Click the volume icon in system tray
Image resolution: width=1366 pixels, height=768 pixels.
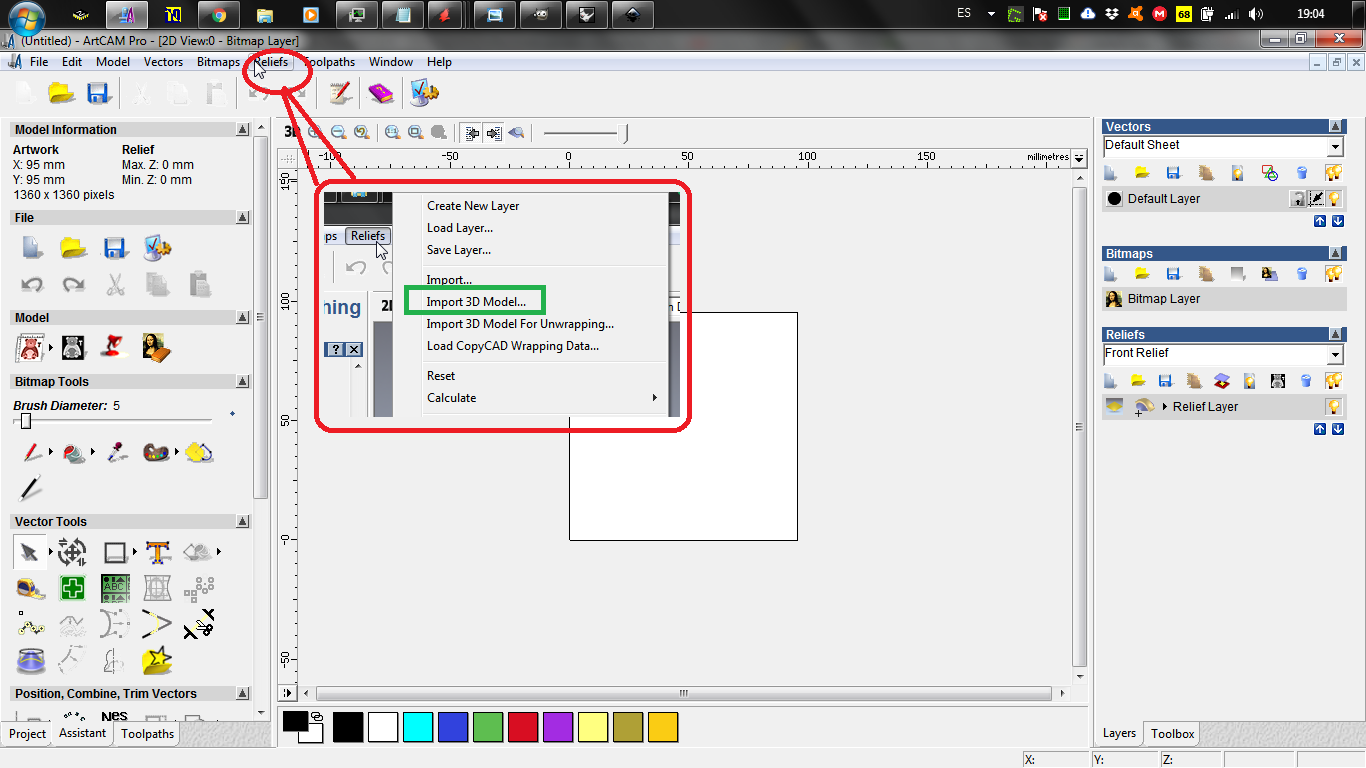[x=1256, y=14]
